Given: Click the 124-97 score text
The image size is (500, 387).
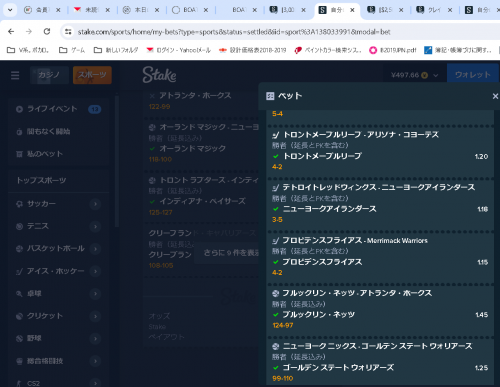Looking at the screenshot, I should pos(283,325).
